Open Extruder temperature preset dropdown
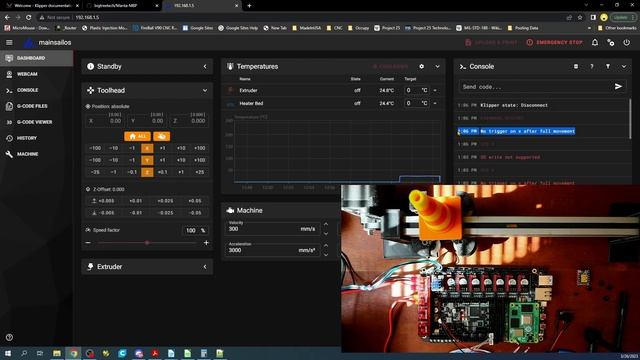 point(435,90)
